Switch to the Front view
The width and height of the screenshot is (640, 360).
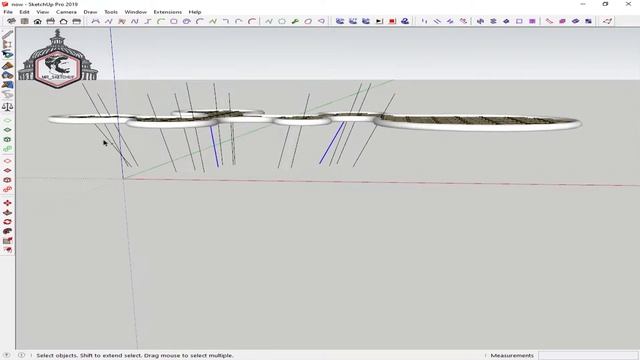coord(38,21)
